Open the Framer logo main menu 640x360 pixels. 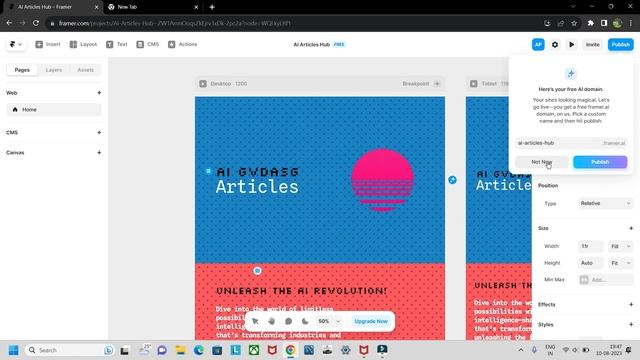coord(16,44)
